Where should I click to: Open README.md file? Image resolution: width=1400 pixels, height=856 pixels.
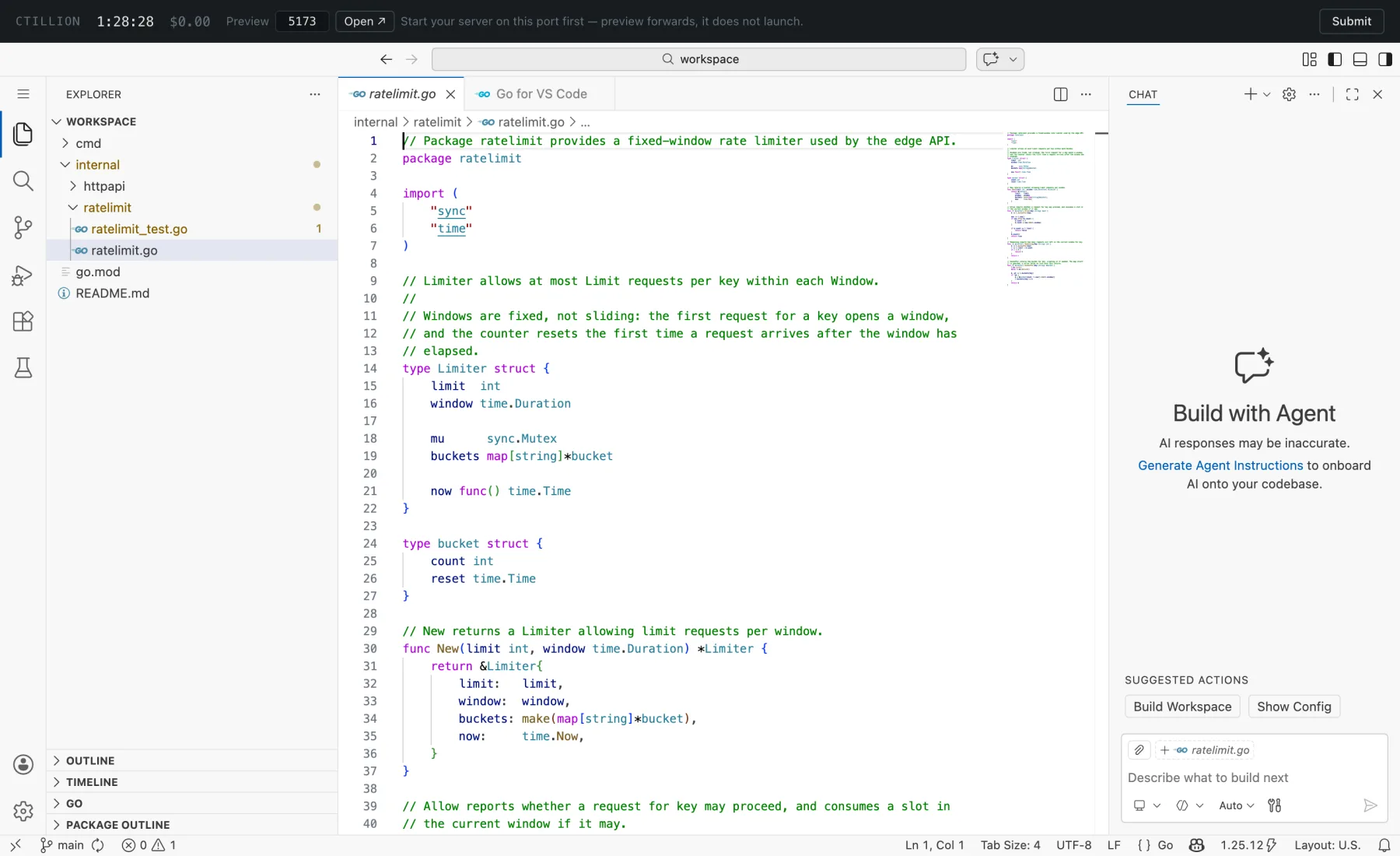(192, 293)
